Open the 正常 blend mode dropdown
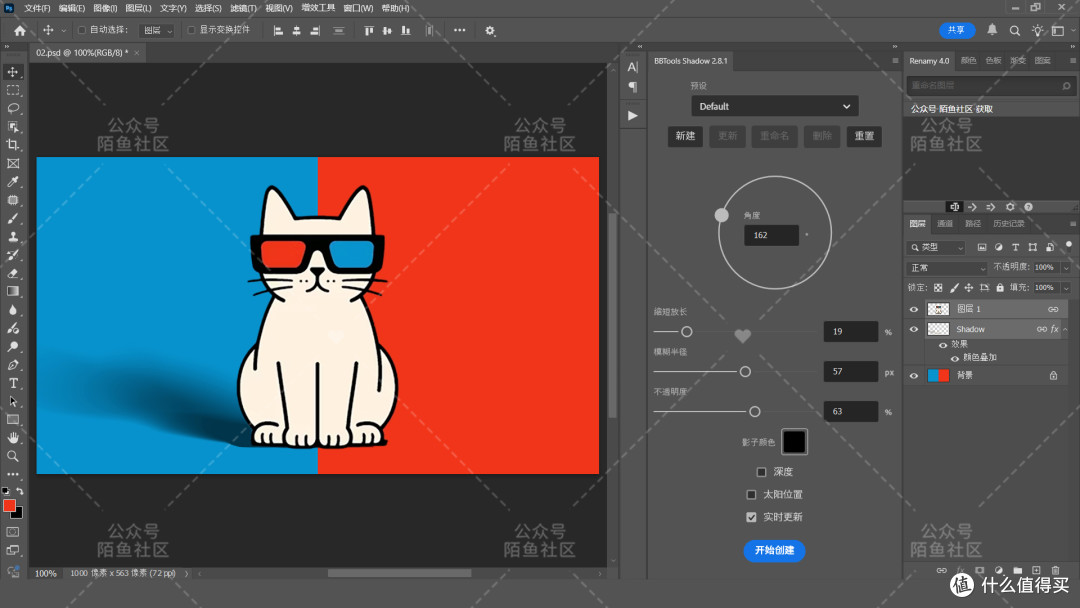1080x608 pixels. pyautogui.click(x=947, y=267)
